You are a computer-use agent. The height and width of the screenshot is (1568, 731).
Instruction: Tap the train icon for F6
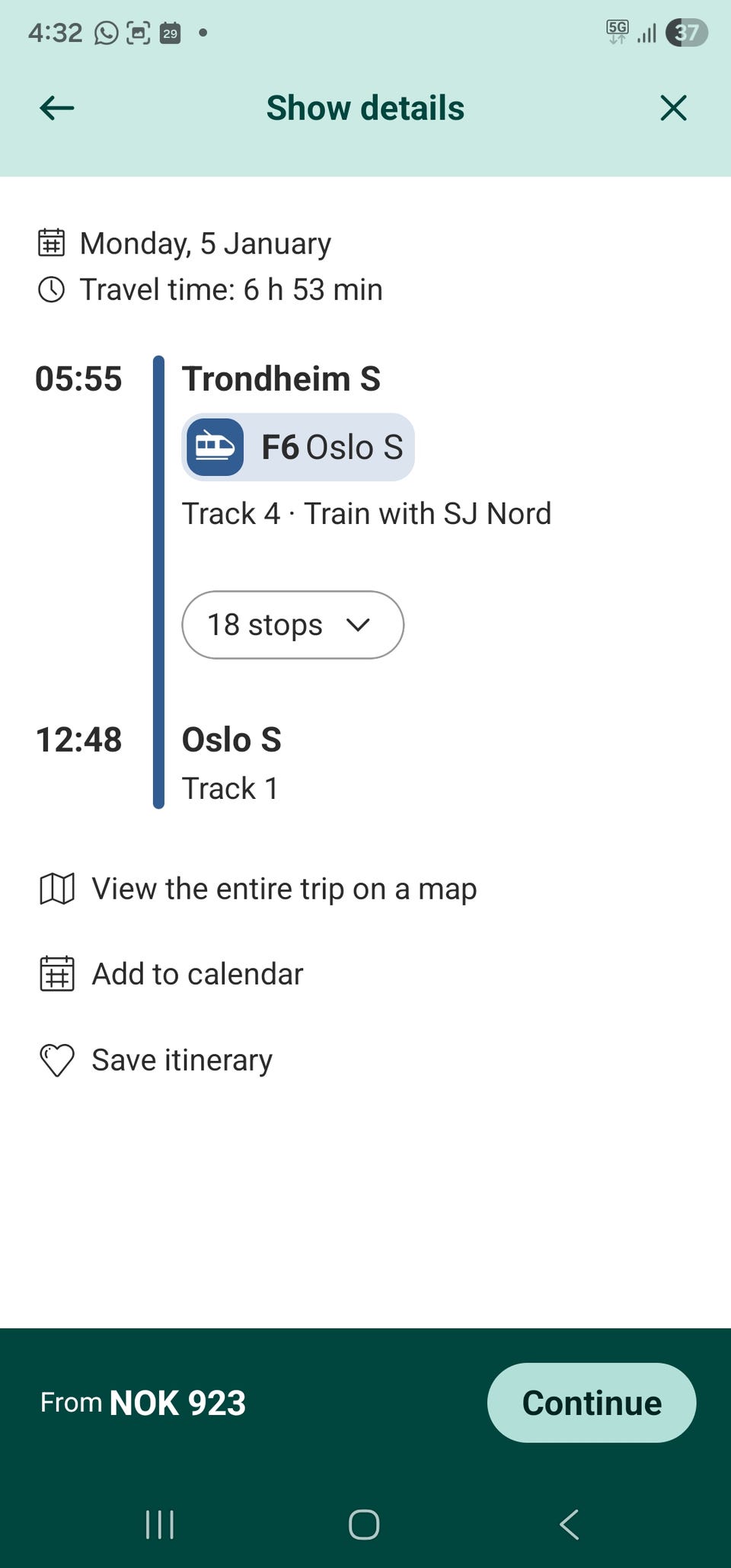pyautogui.click(x=215, y=447)
